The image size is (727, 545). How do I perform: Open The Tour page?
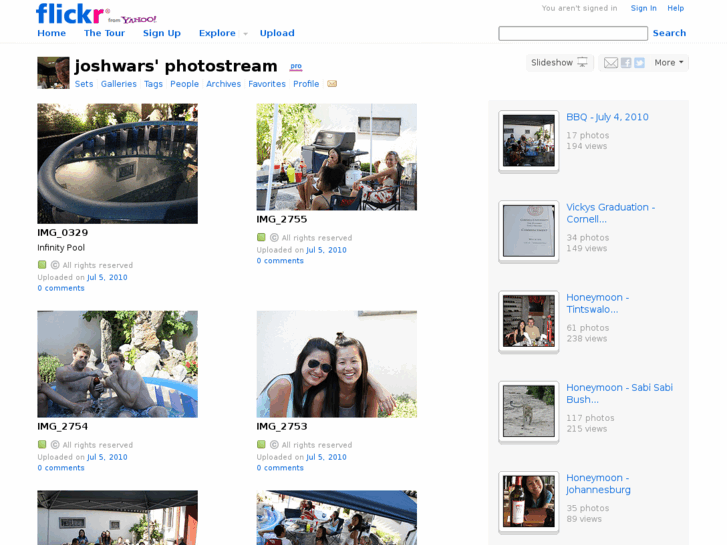pyautogui.click(x=104, y=33)
